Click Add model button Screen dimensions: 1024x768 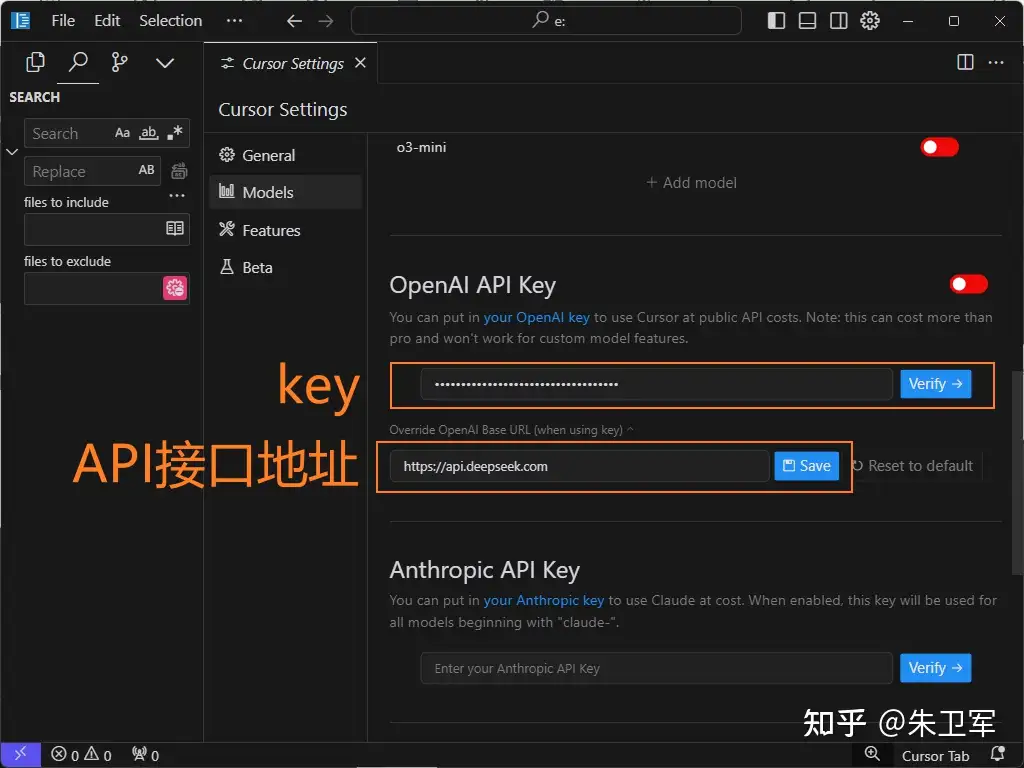coord(691,183)
